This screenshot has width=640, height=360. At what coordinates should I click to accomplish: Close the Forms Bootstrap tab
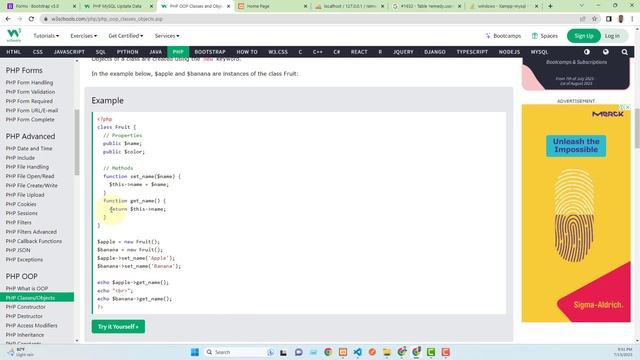pos(74,6)
